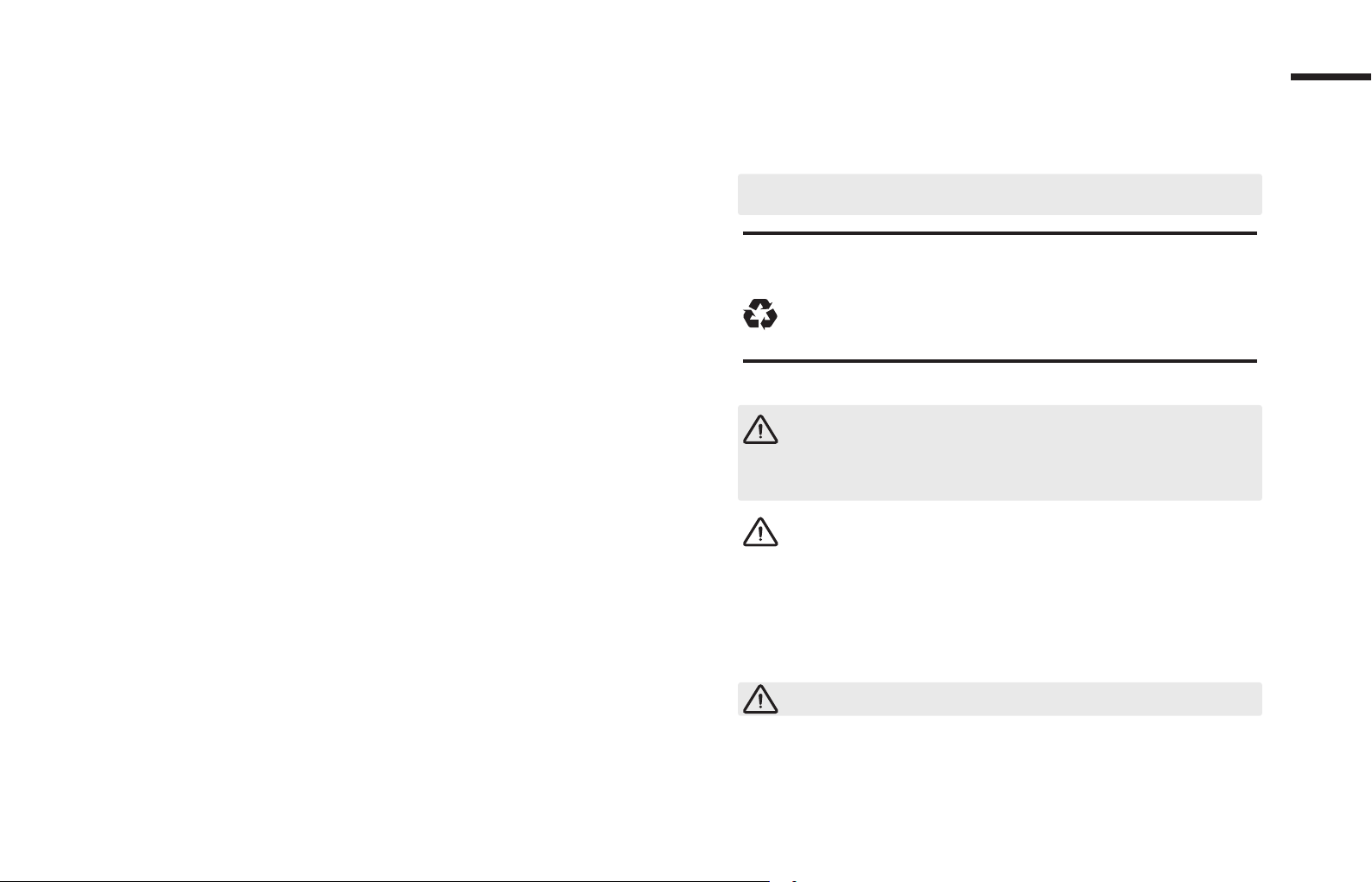Click the warning triangle in the narrow gray bar
Viewport: 1372px width, 882px height.
[760, 699]
